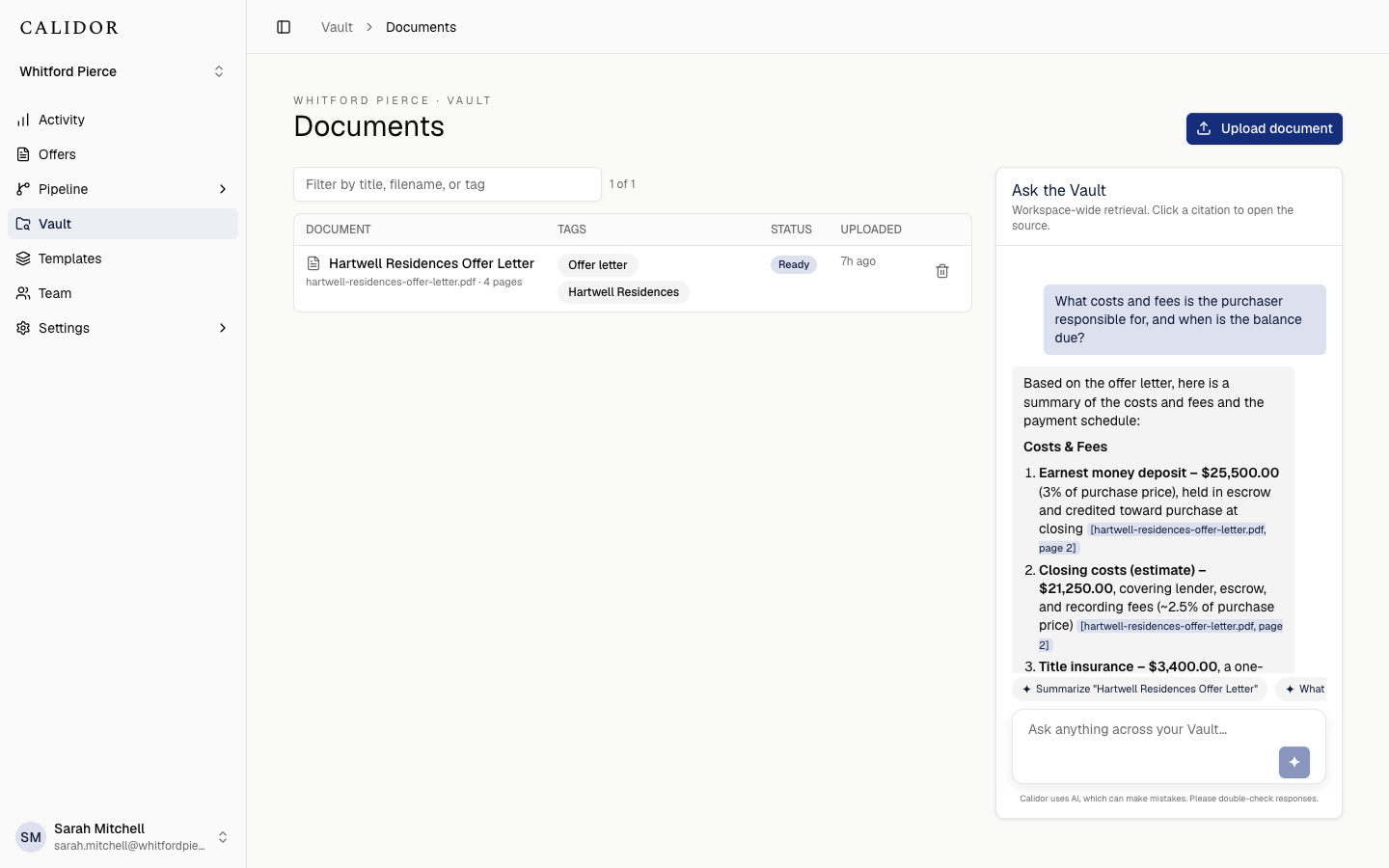Click the UPLOADED column header
The height and width of the screenshot is (868, 1389).
[x=871, y=230]
